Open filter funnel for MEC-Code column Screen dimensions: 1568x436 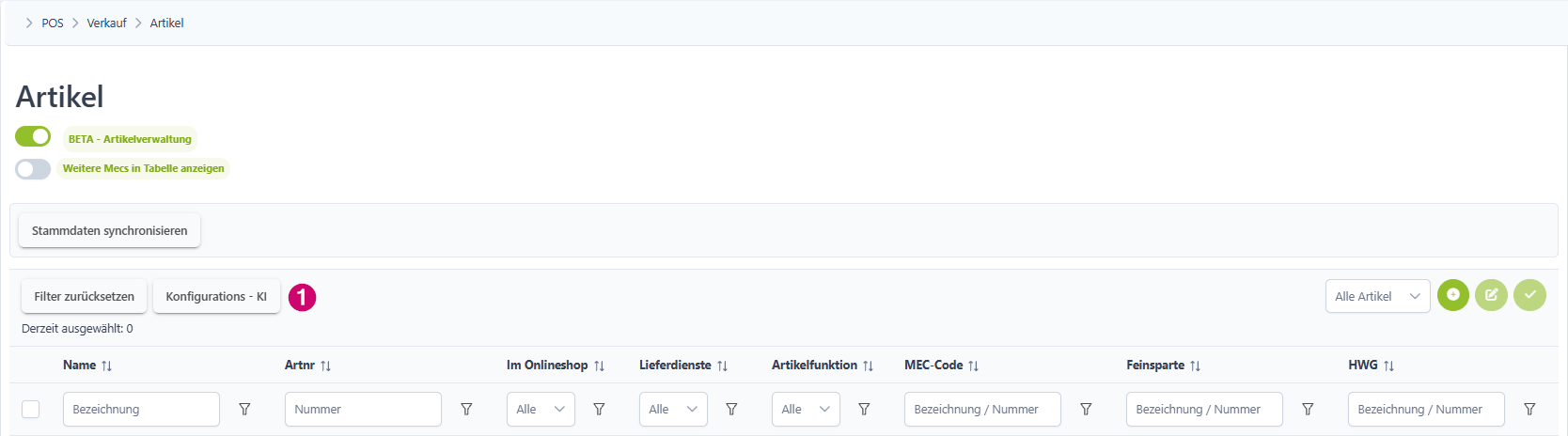[1086, 410]
